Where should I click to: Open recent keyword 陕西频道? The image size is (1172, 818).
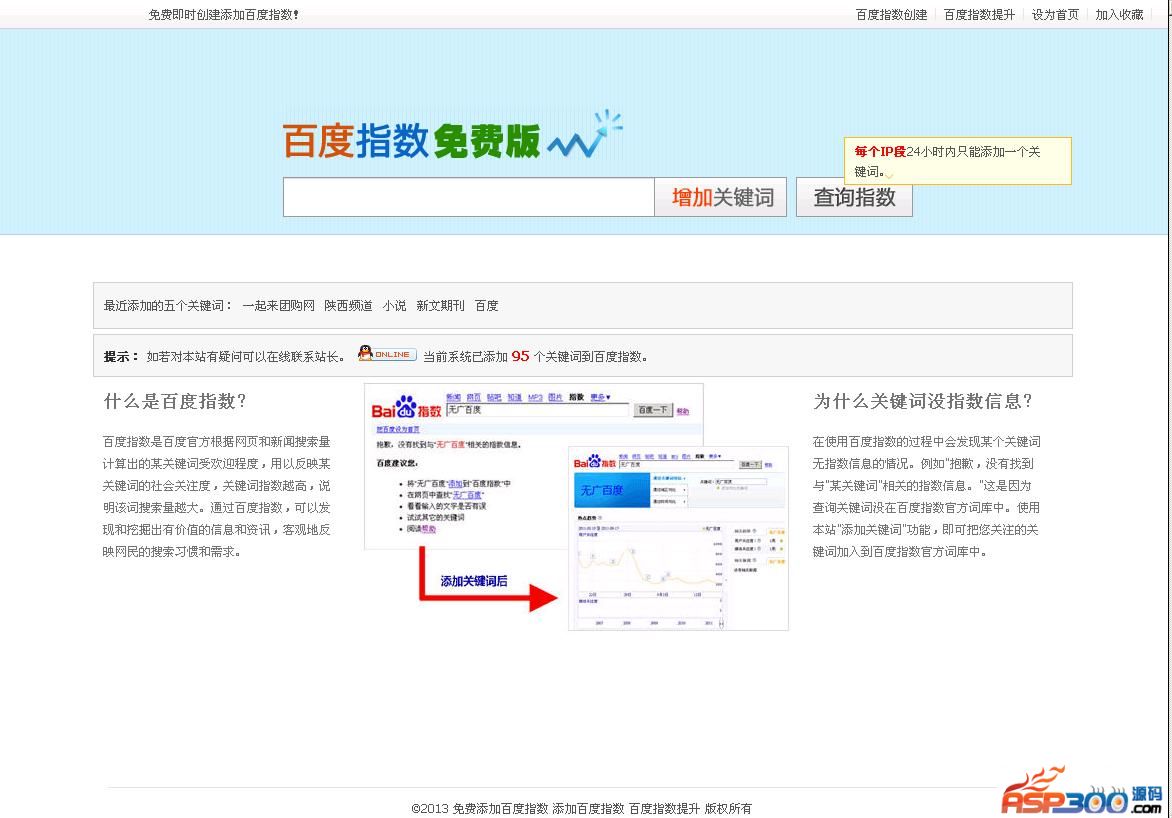(x=348, y=306)
